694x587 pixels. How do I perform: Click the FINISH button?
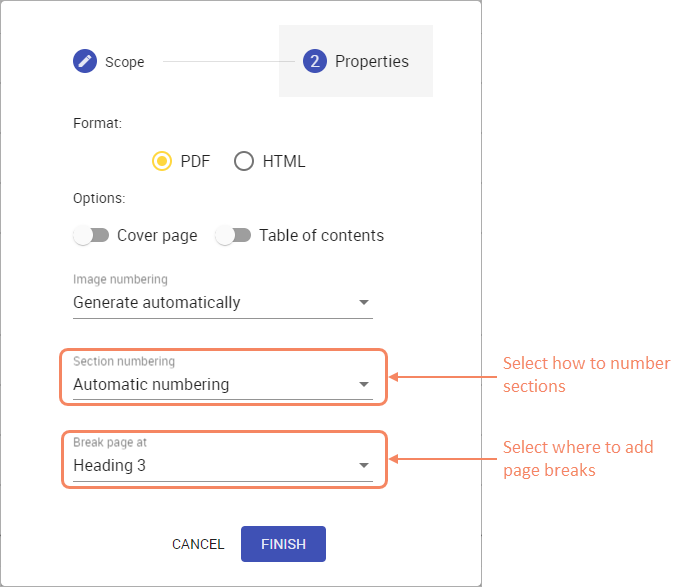[x=283, y=544]
